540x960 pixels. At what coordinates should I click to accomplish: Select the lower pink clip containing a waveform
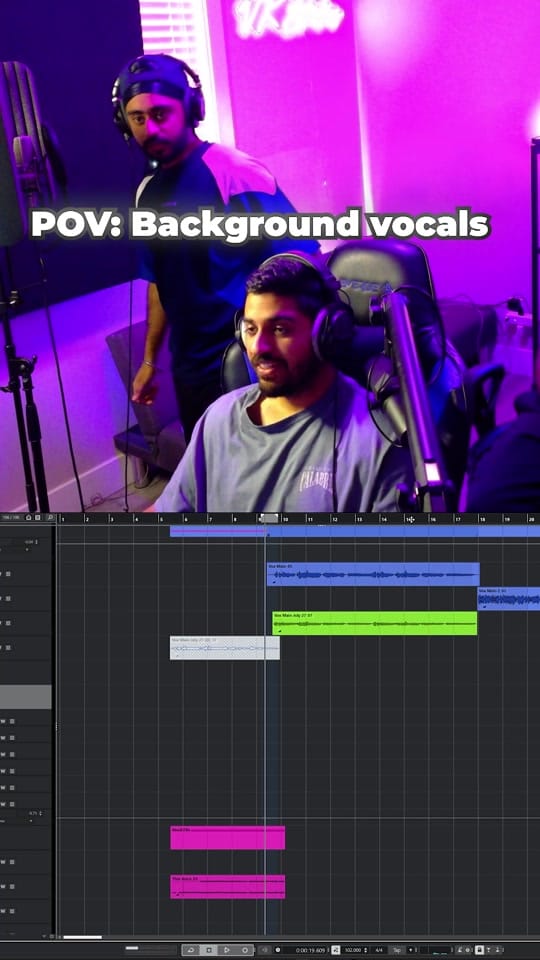coord(228,887)
